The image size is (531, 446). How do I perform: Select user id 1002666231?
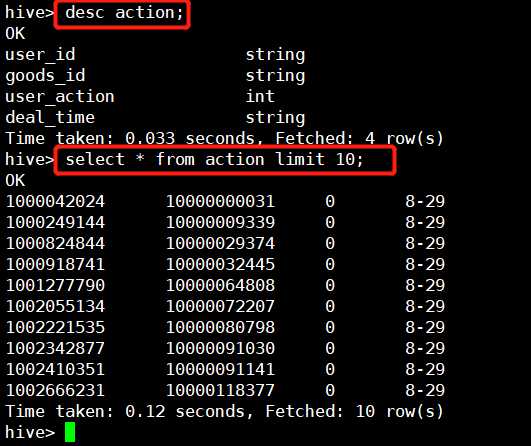(x=55, y=390)
